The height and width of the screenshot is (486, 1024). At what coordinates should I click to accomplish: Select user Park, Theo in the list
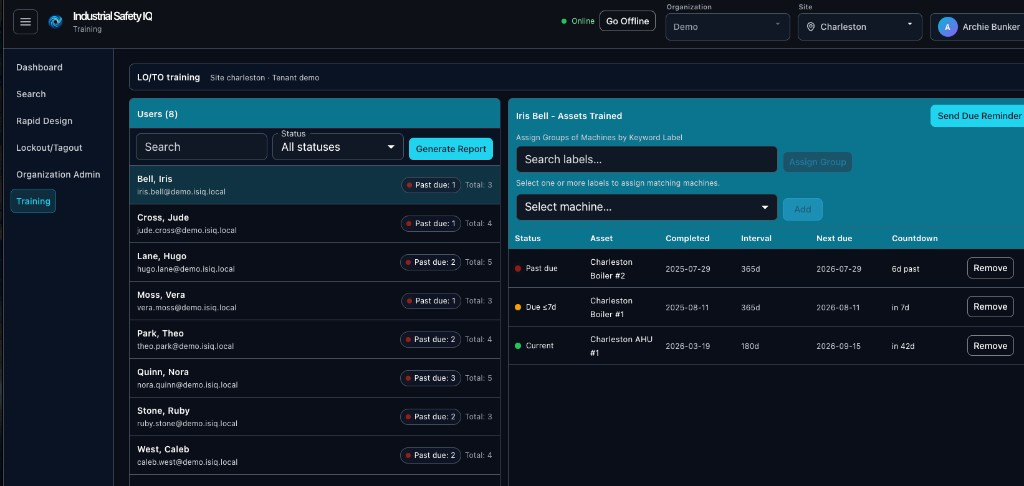pyautogui.click(x=315, y=339)
